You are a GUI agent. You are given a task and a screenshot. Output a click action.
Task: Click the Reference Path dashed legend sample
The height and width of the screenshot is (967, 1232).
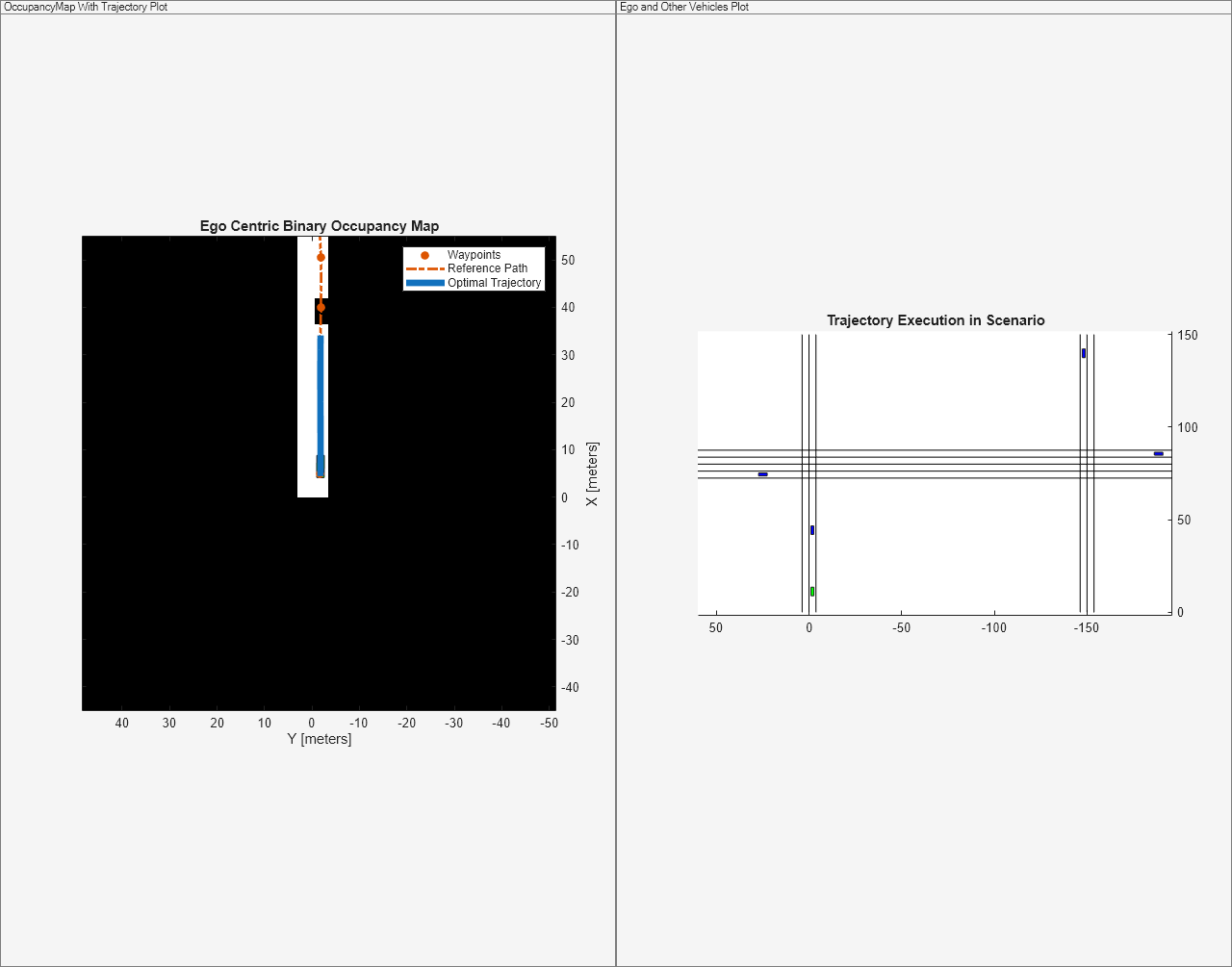click(424, 268)
